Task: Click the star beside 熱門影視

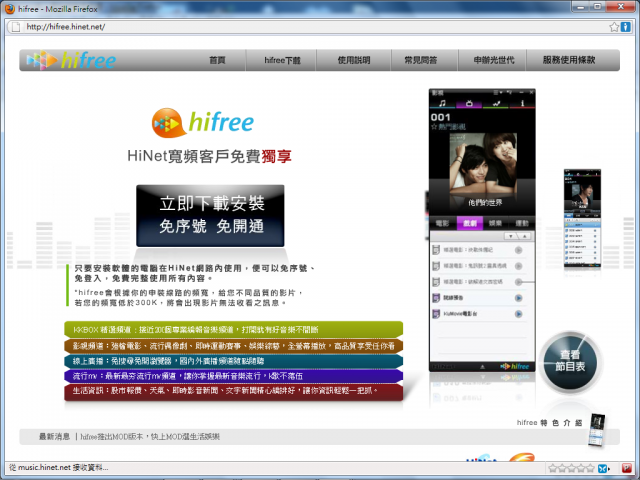Action: [x=434, y=127]
